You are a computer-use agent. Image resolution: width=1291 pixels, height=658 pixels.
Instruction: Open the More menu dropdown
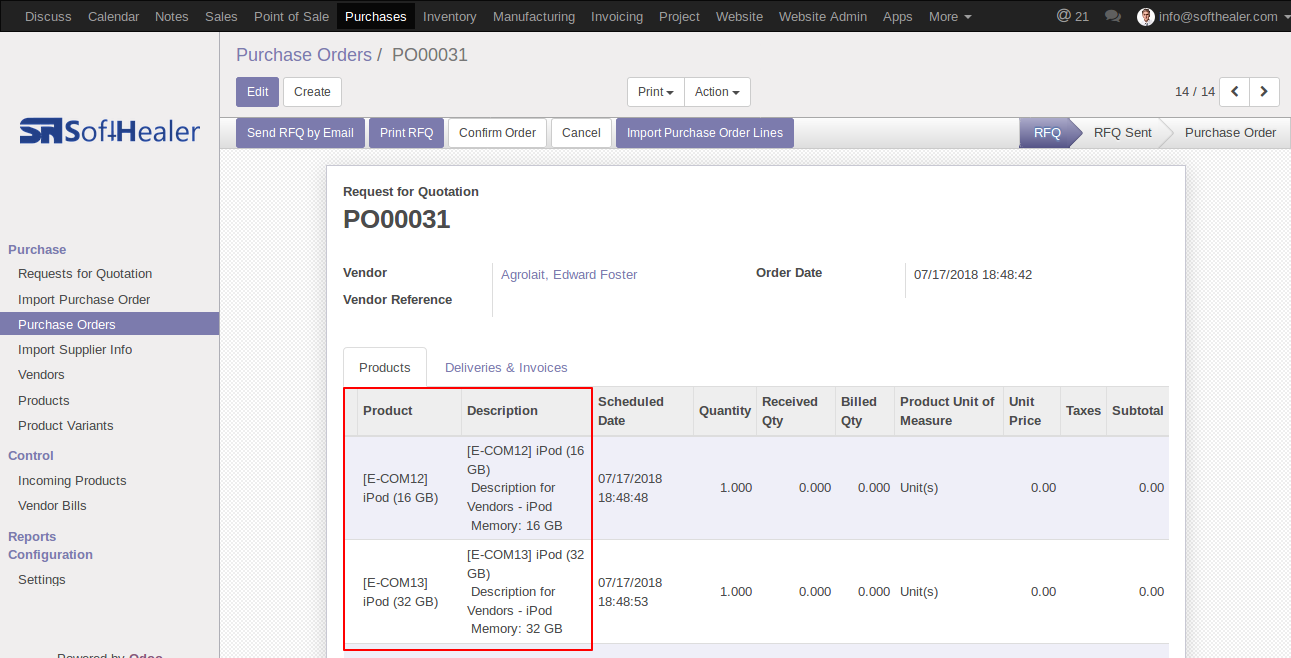coord(950,16)
